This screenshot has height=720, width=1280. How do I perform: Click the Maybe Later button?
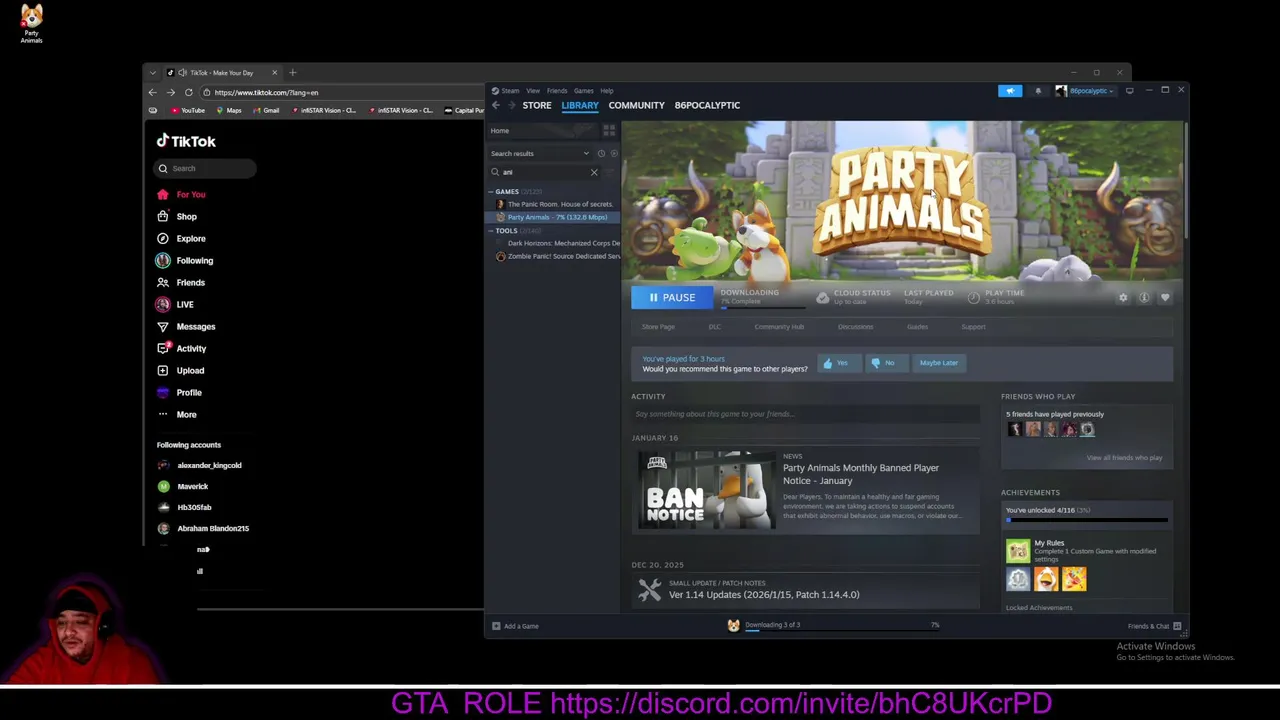click(939, 363)
